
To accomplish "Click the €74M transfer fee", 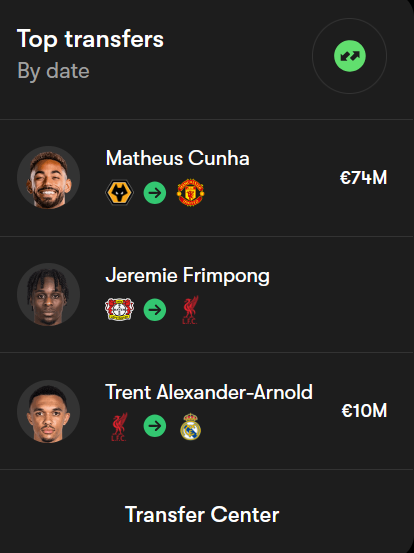I will 363,177.
